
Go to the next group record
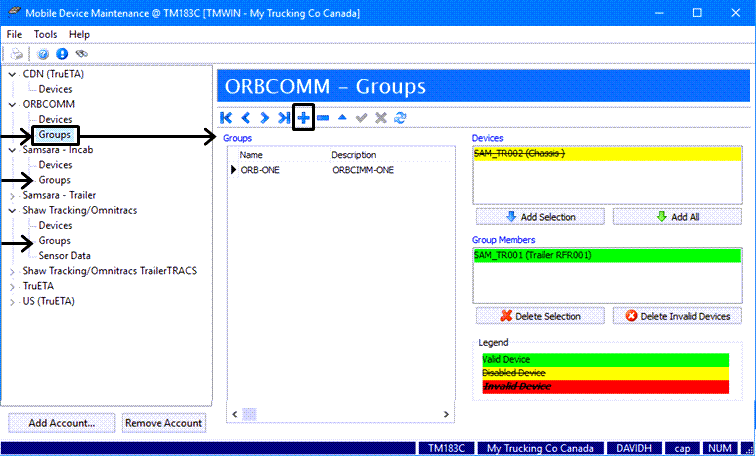[x=265, y=118]
